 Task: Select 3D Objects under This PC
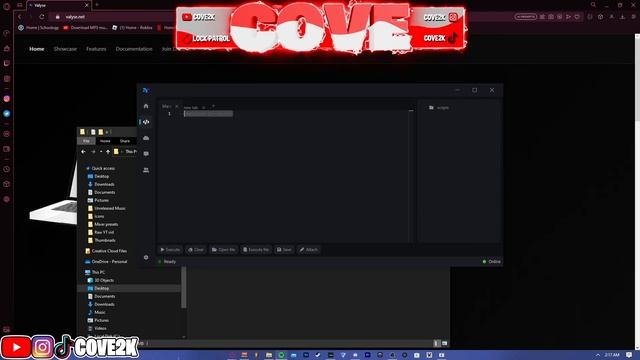coord(101,280)
